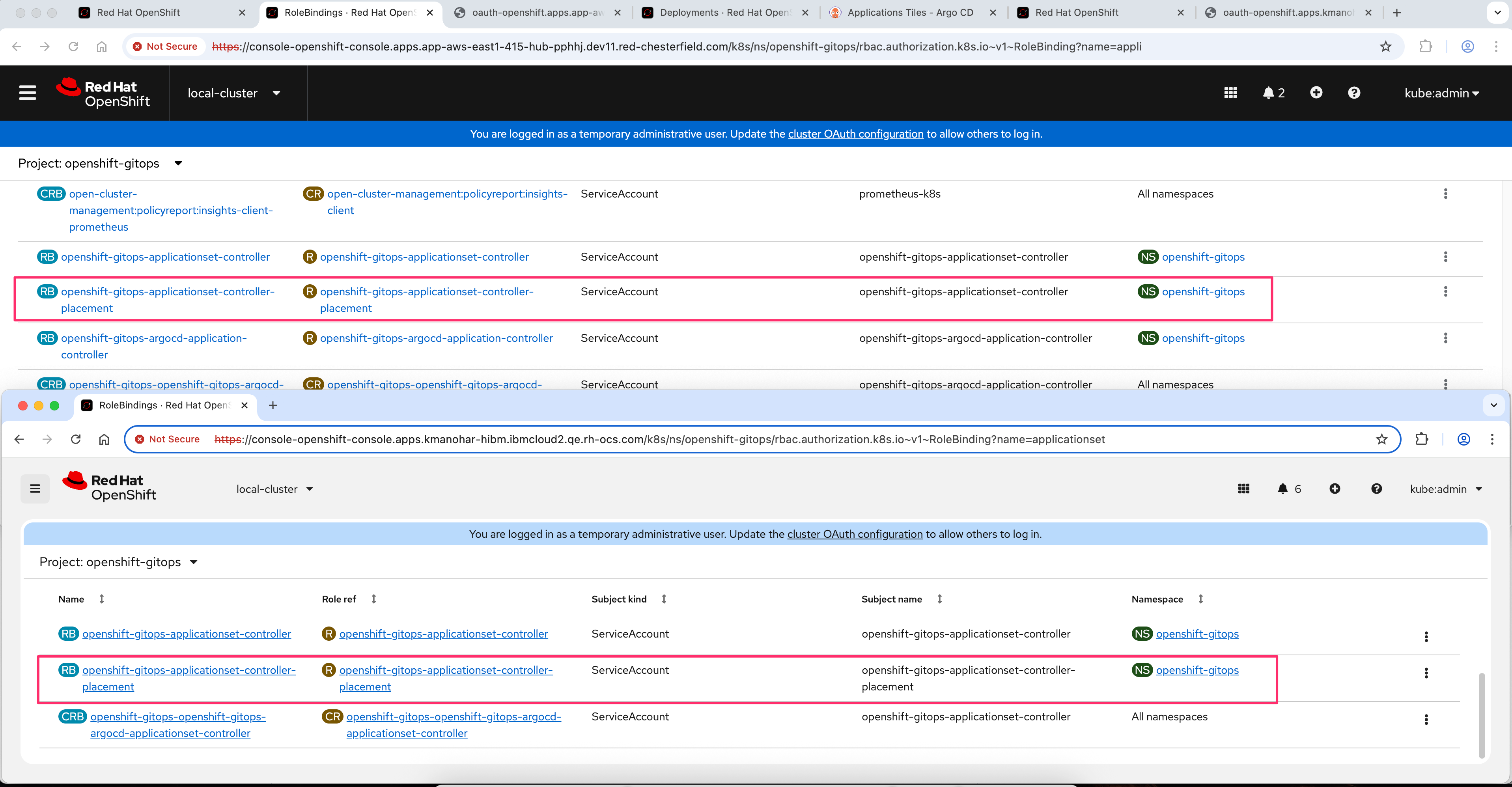Viewport: 1512px width, 787px height.
Task: Open kebab menu for prometheus-k8s row
Action: pos(1445,194)
